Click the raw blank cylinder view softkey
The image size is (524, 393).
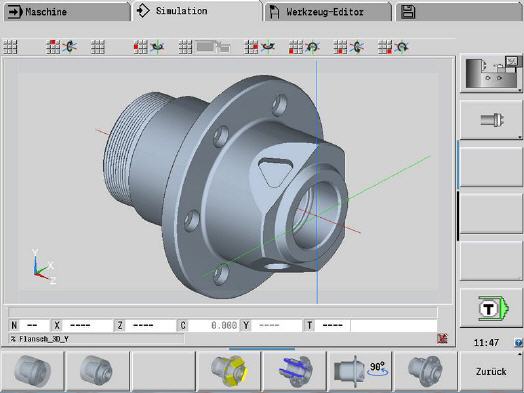32,371
